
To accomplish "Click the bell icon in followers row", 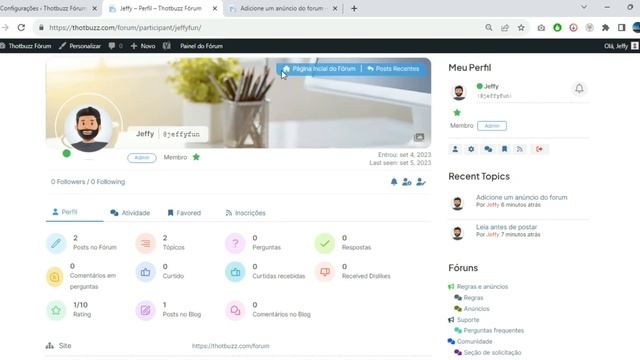I will click(x=394, y=182).
